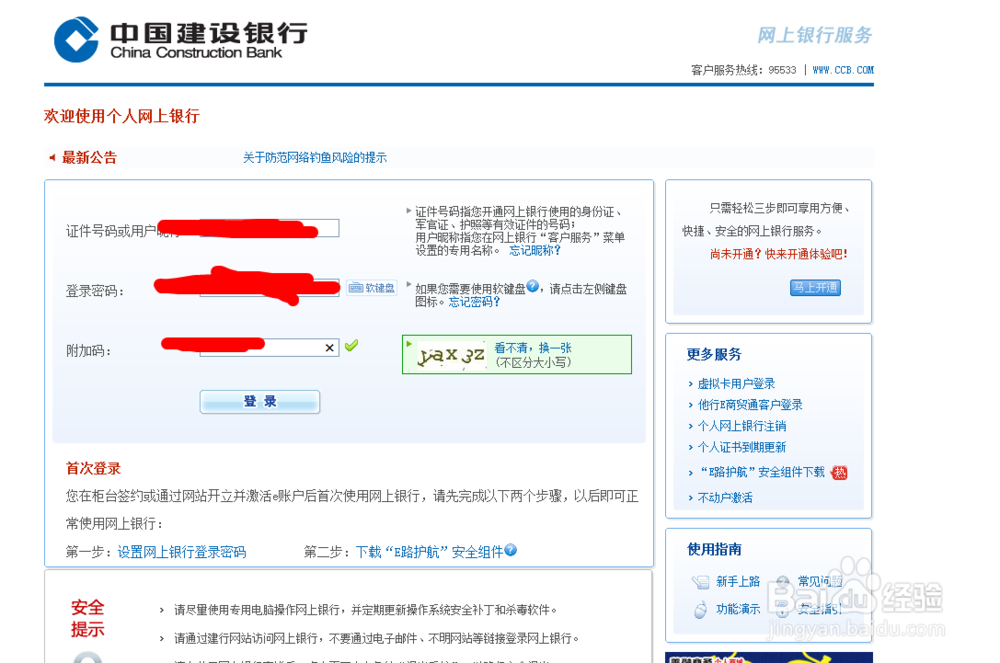Visit the WWW.CCB.COM link
Screen dimensions: 1000x663
pos(844,70)
